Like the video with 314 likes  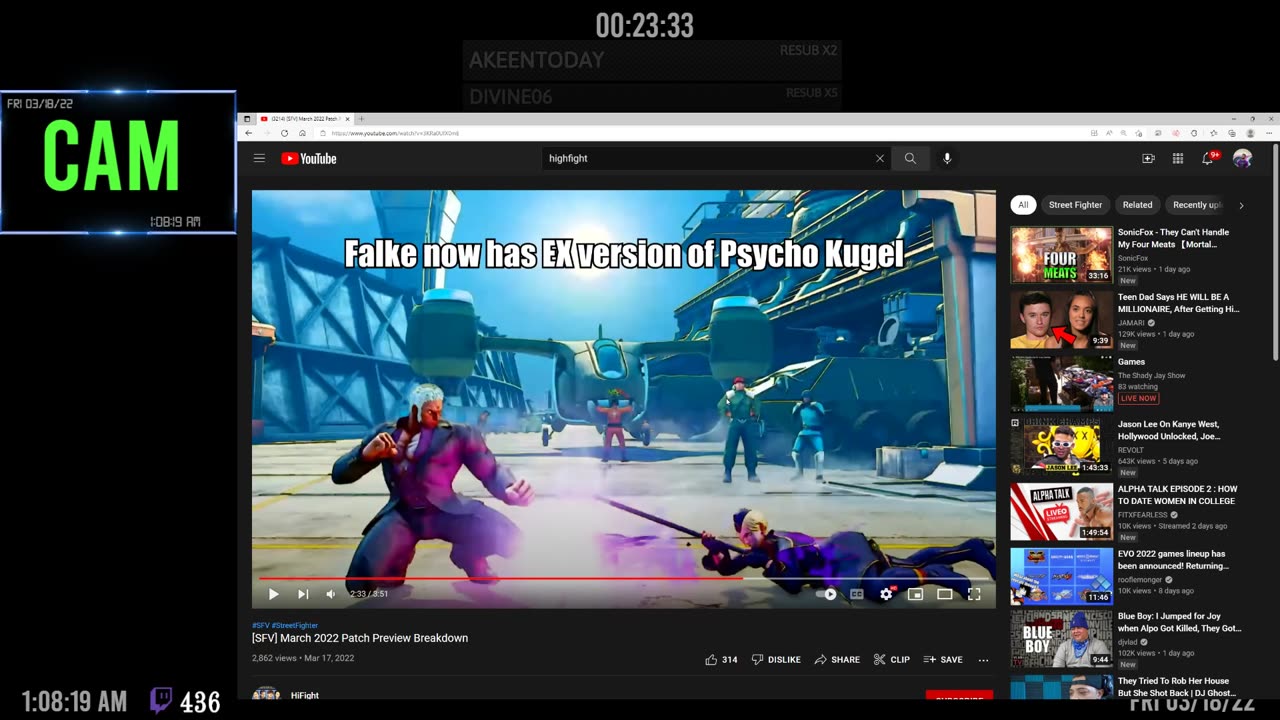pyautogui.click(x=721, y=660)
